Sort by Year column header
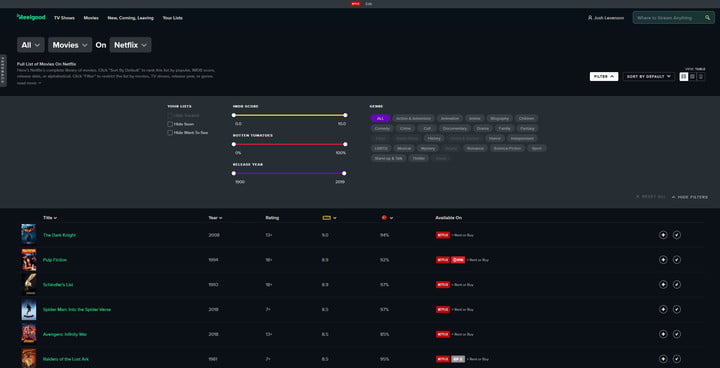The width and height of the screenshot is (720, 368). click(215, 218)
